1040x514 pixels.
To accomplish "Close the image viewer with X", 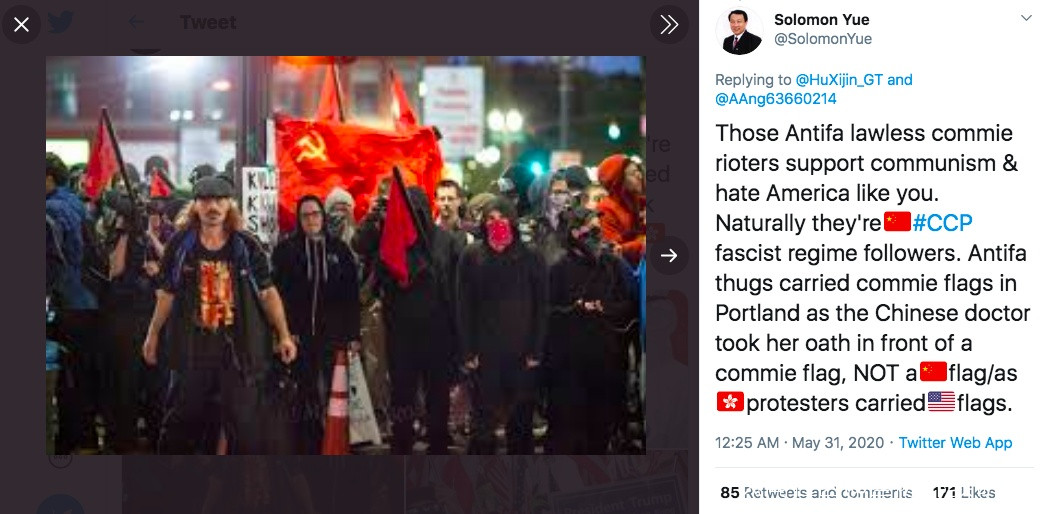I will pyautogui.click(x=21, y=25).
